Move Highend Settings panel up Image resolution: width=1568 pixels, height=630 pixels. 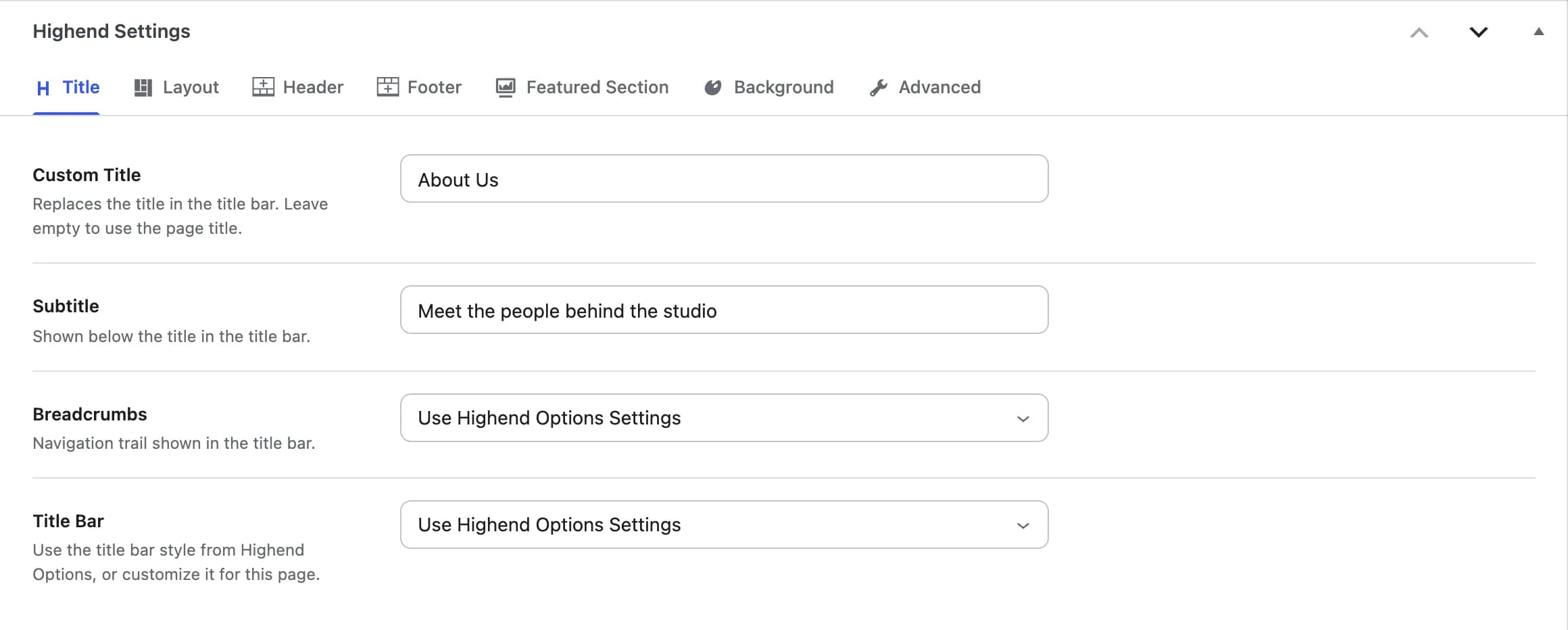coord(1419,32)
